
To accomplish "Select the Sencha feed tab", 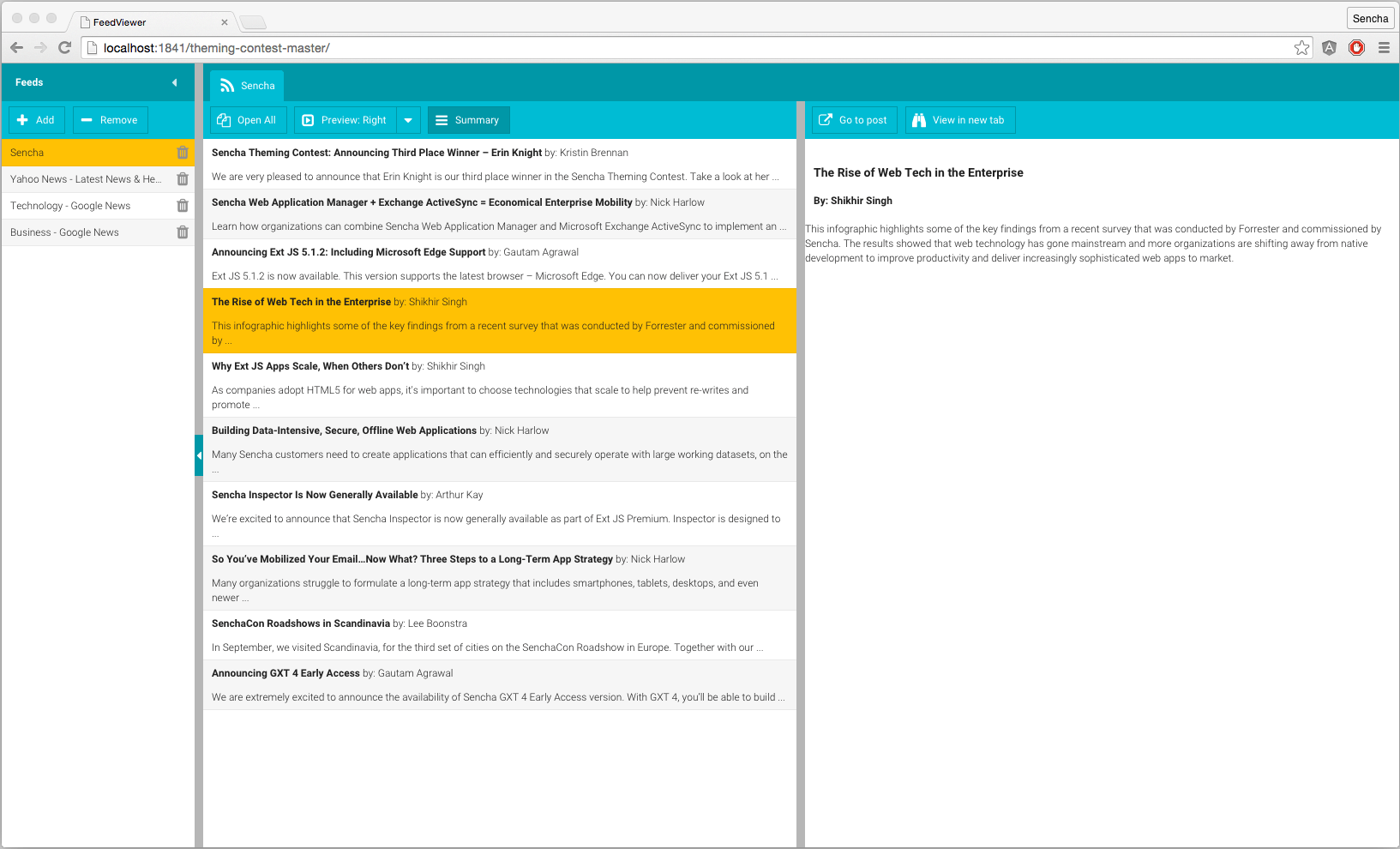I will [x=247, y=86].
